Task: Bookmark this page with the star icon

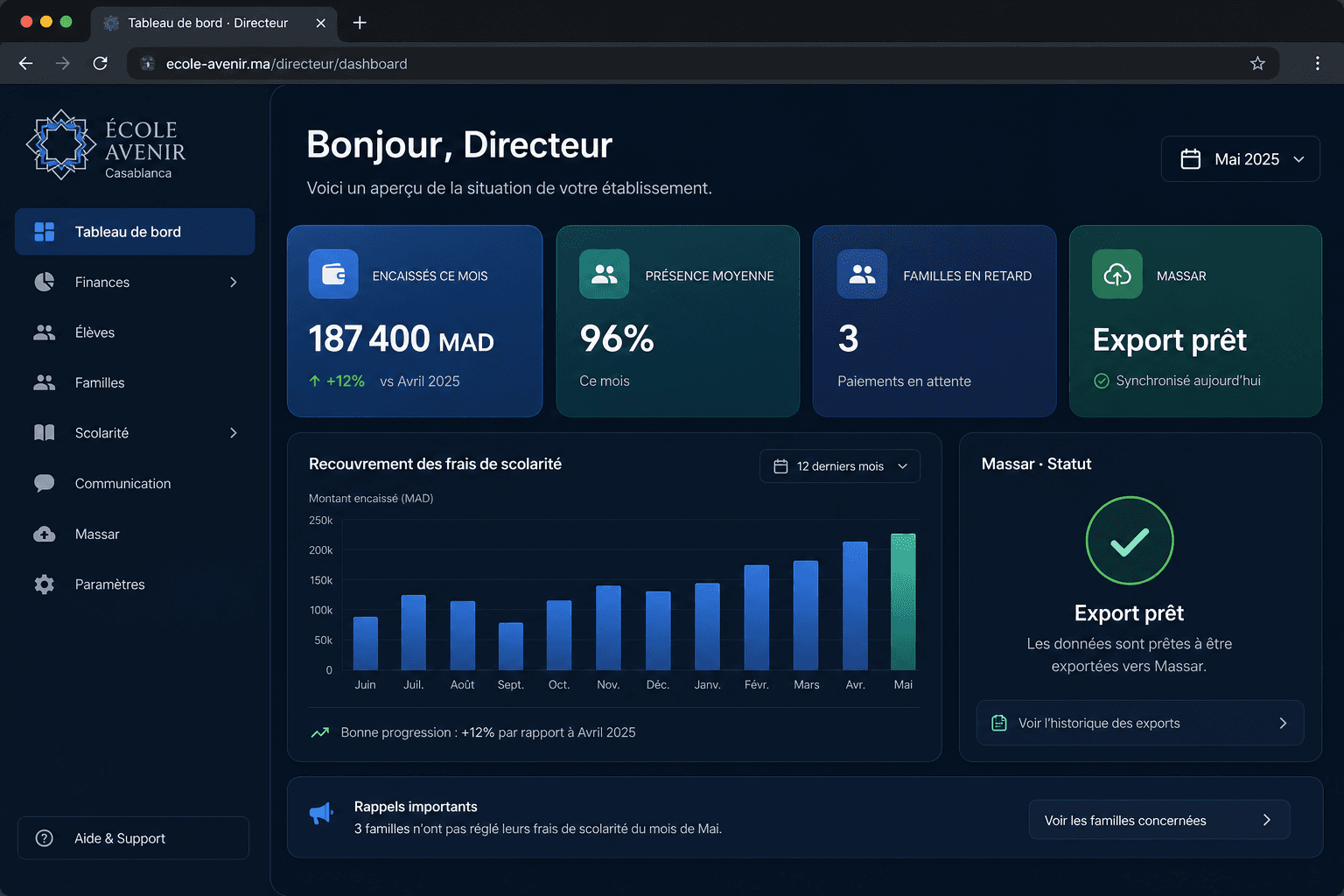Action: [x=1257, y=63]
